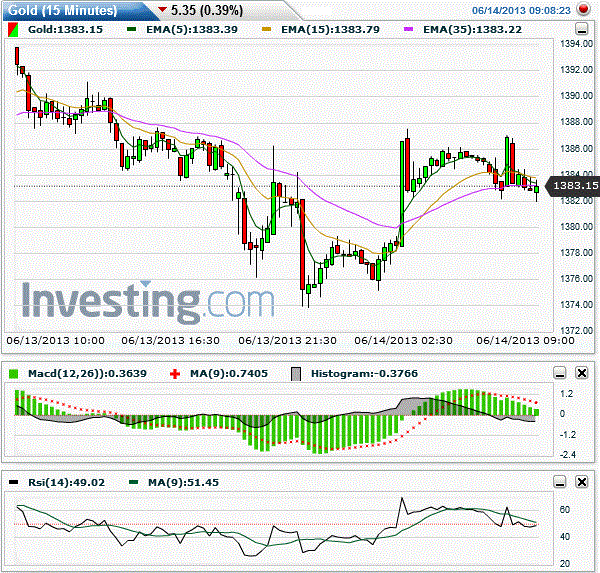Click the 06/14/2013 09:08:23 timestamp
Screen dimensions: 600x573
click(x=521, y=10)
